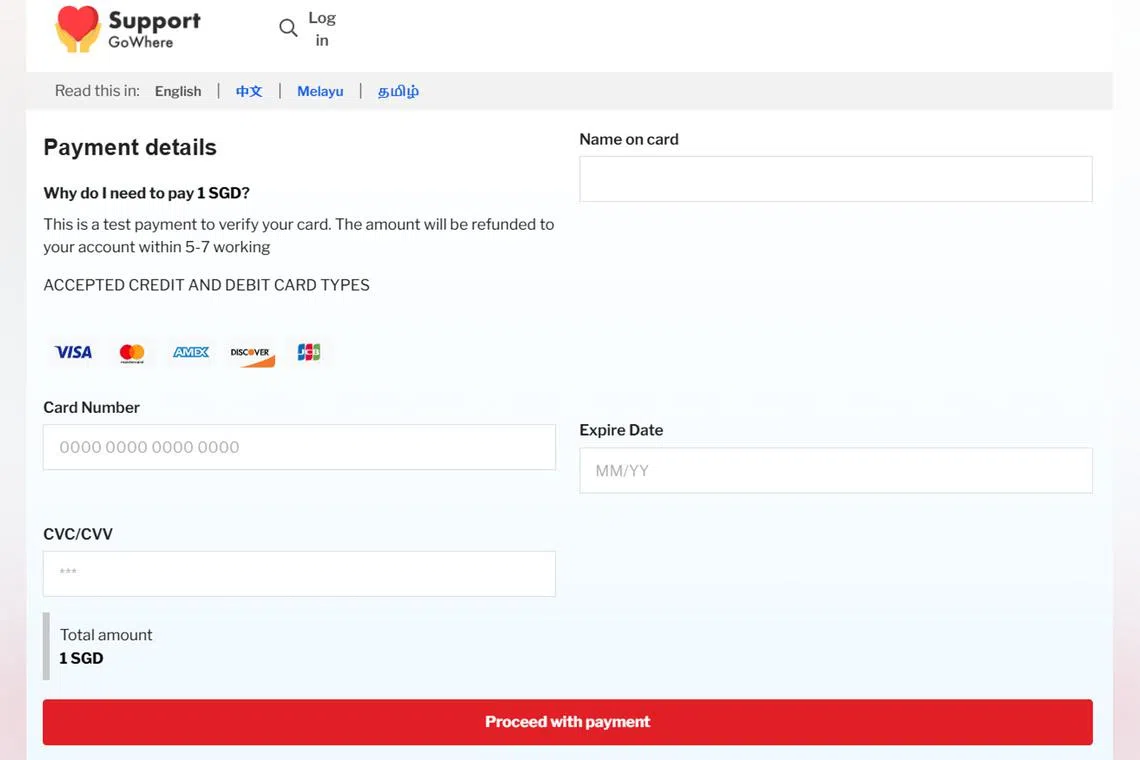Image resolution: width=1140 pixels, height=760 pixels.
Task: Click the Proceed with payment button
Action: coord(567,722)
